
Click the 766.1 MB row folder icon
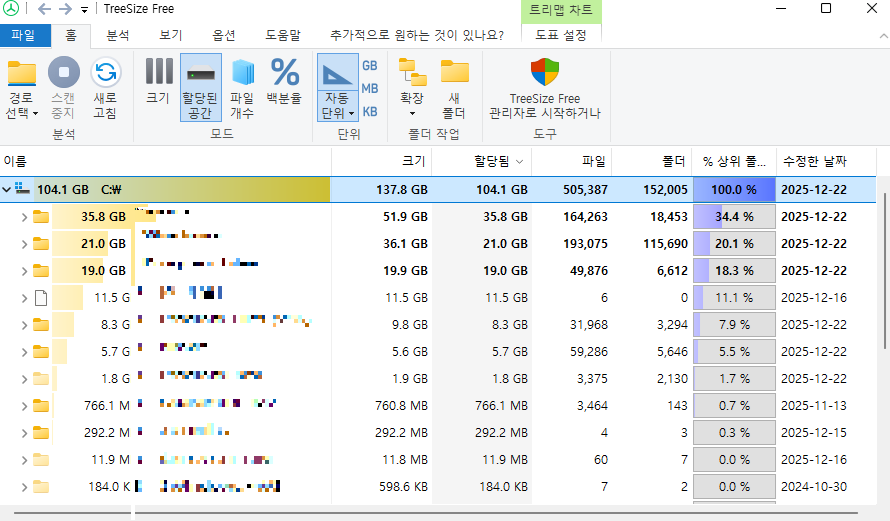tap(41, 405)
